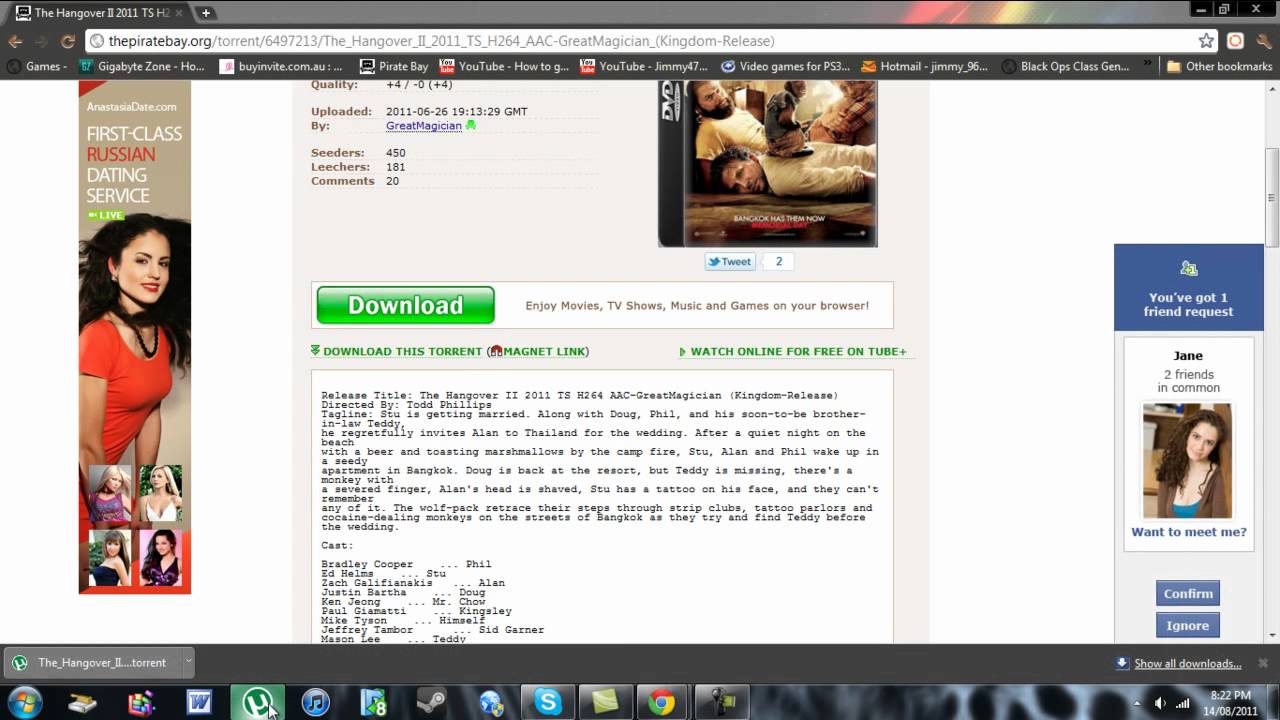This screenshot has height=720, width=1280.
Task: Click the volume speaker tray icon
Action: 1160,703
